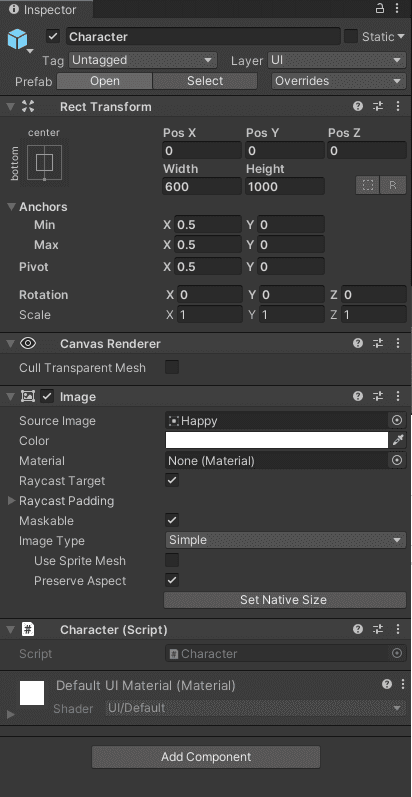Open Rect Transform help icon

click(x=358, y=106)
